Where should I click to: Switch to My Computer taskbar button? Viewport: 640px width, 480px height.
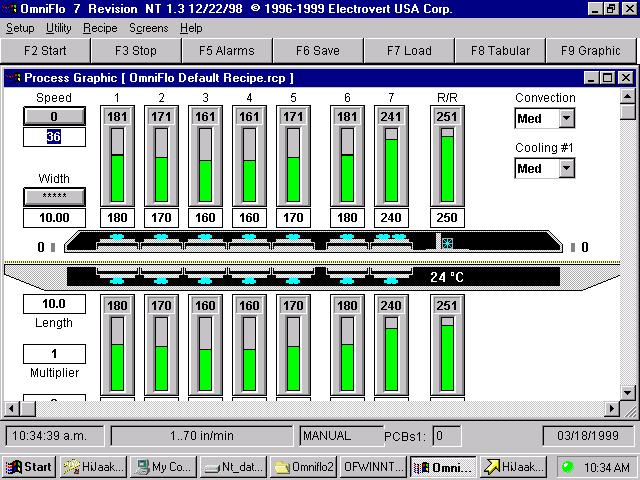163,467
